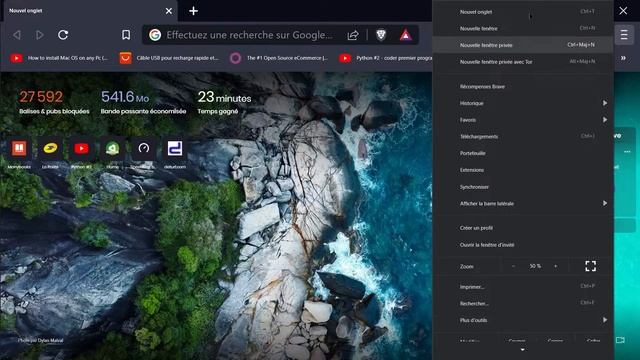The image size is (640, 360).
Task: Toggle fullscreen with the zoom fullscreen icon
Action: pos(590,266)
